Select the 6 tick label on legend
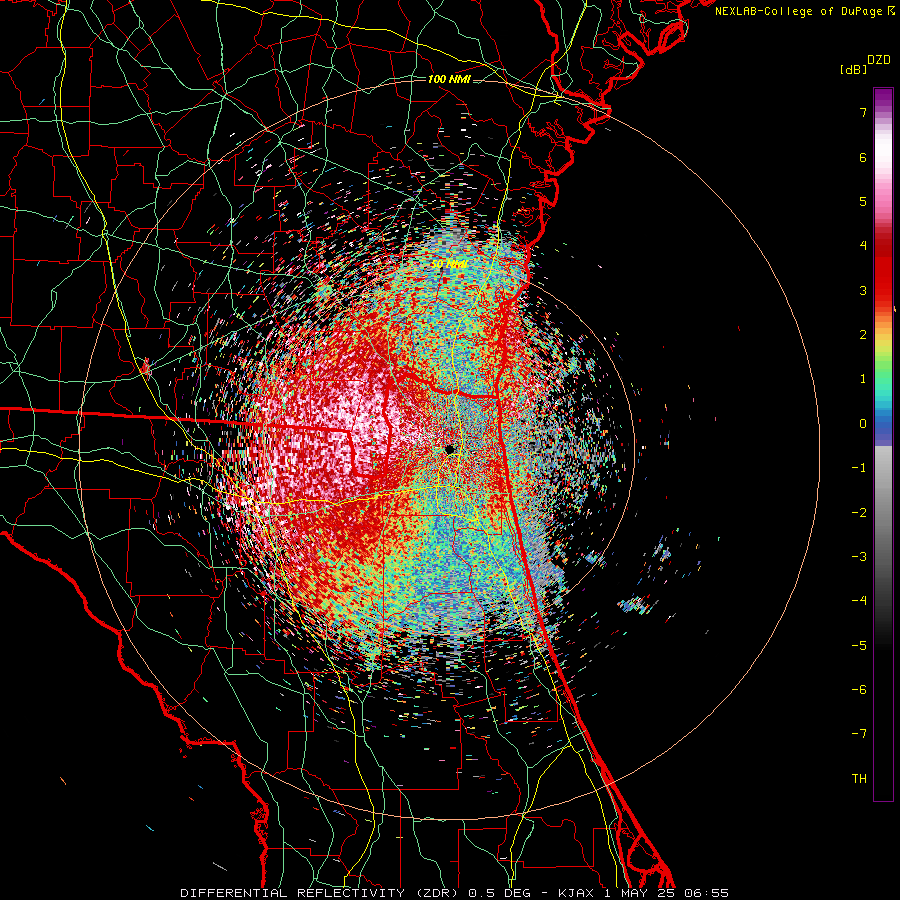Viewport: 900px width, 900px height. point(863,157)
